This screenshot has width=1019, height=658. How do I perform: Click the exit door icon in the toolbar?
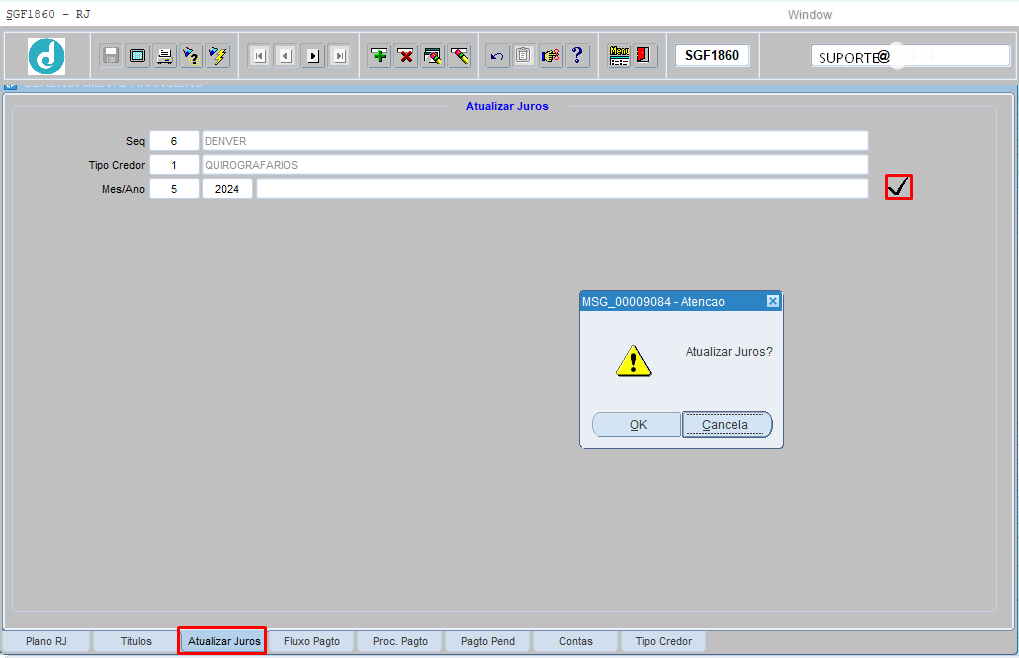point(645,56)
